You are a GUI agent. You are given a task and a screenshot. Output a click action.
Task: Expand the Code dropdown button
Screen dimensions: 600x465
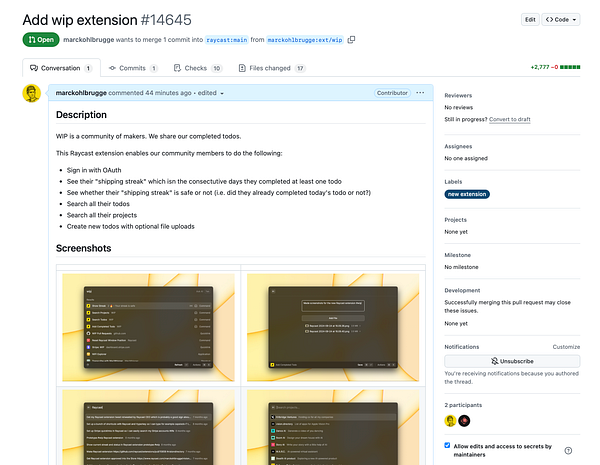tap(561, 20)
